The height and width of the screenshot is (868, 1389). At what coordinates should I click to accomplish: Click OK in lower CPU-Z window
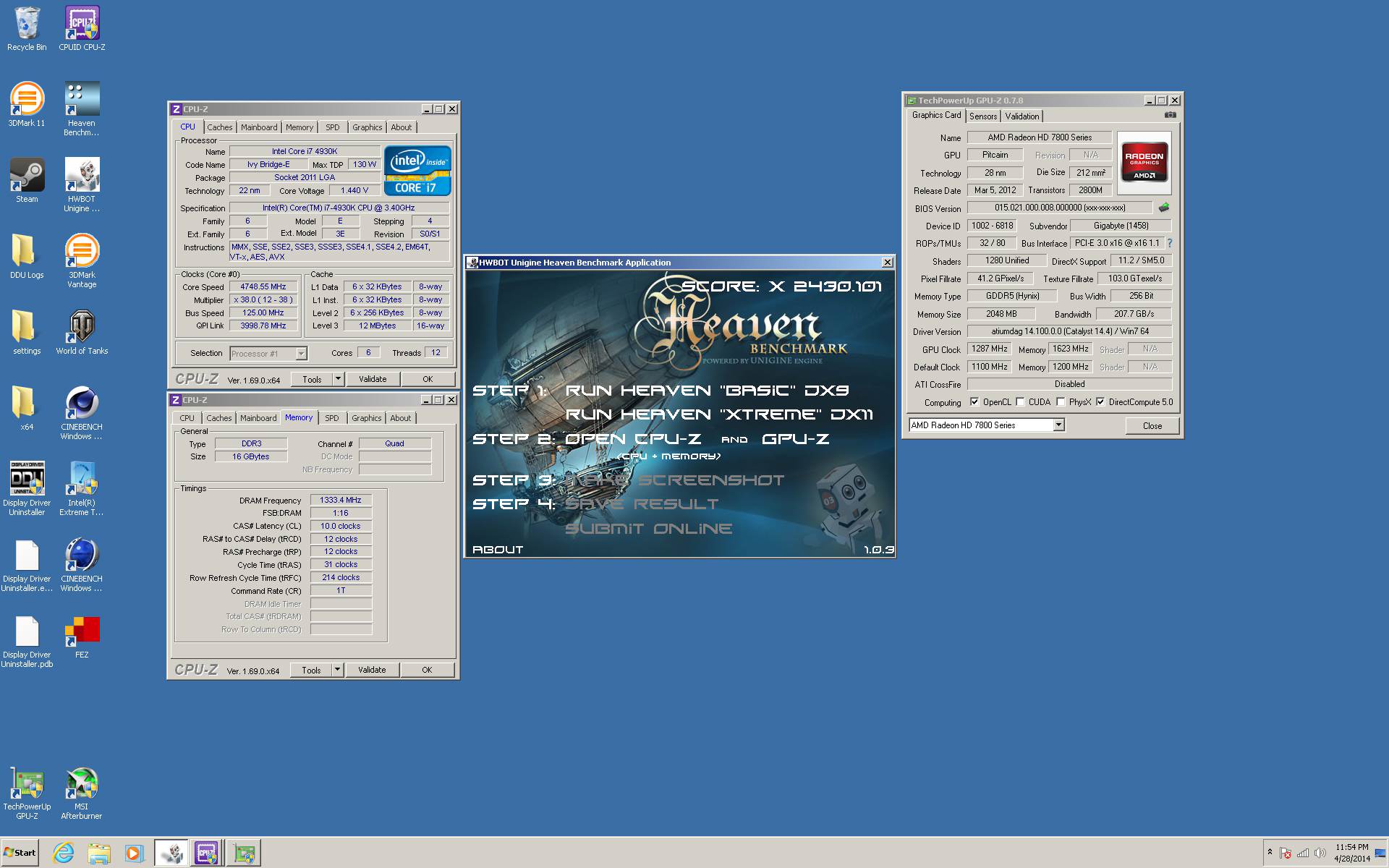coord(427,670)
